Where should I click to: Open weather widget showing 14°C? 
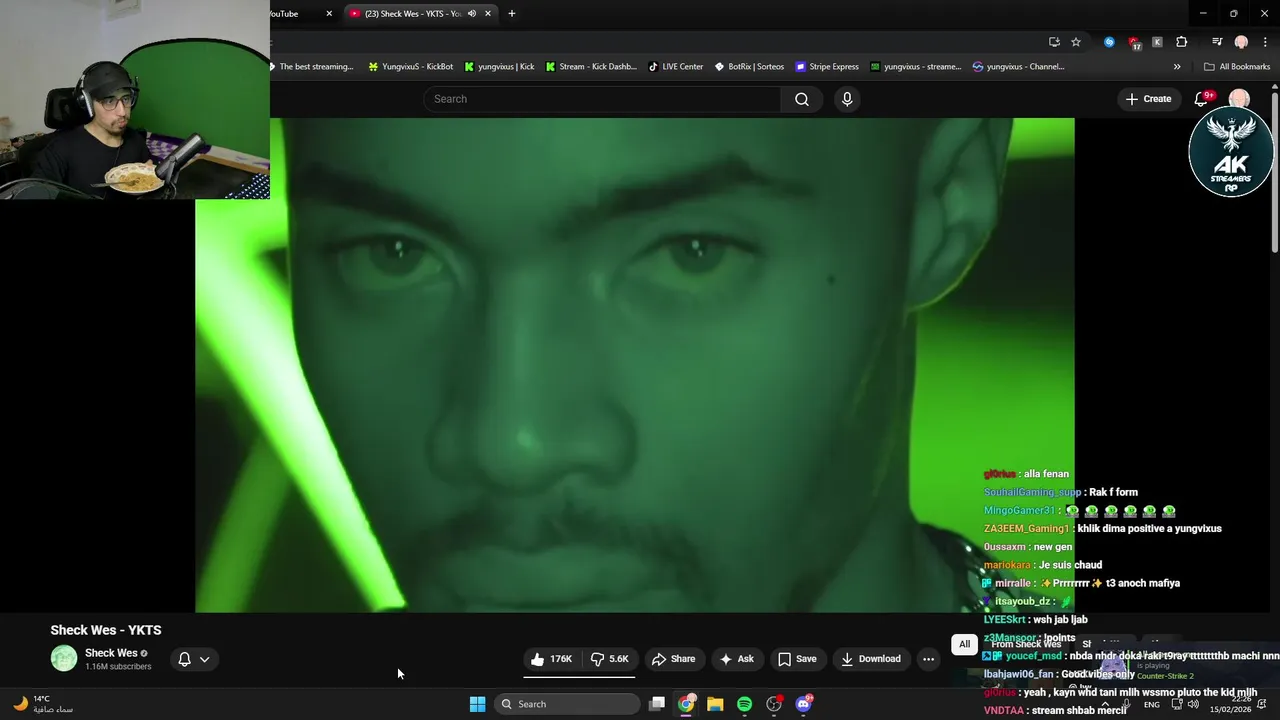[42, 704]
